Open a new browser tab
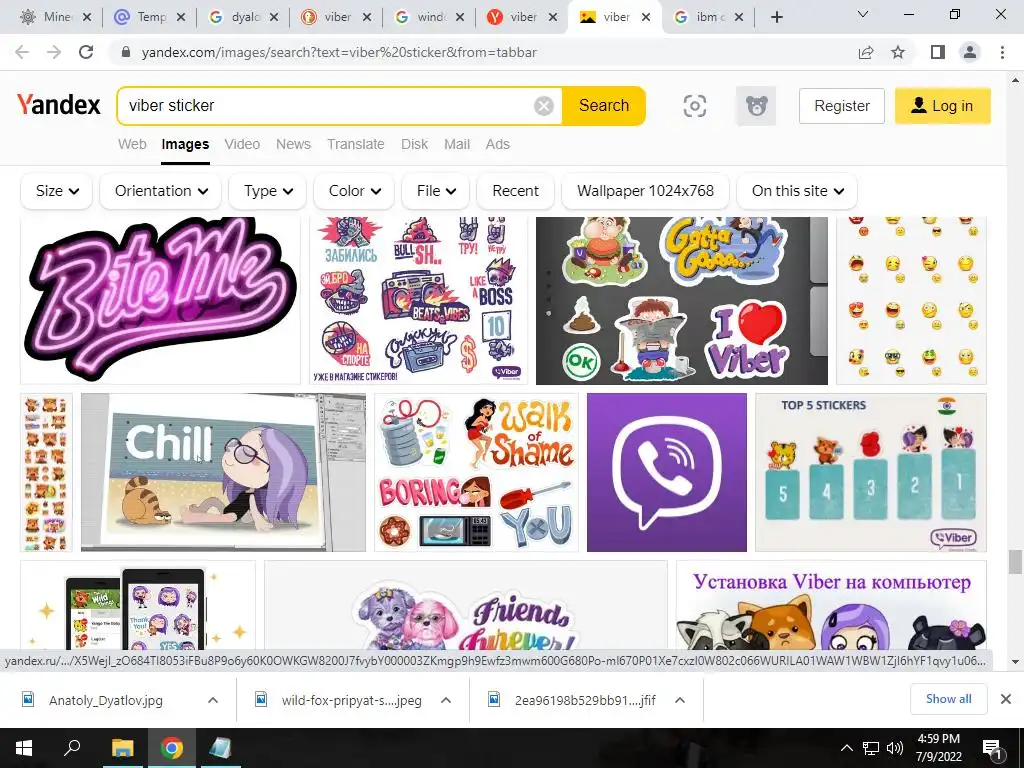 pyautogui.click(x=776, y=18)
